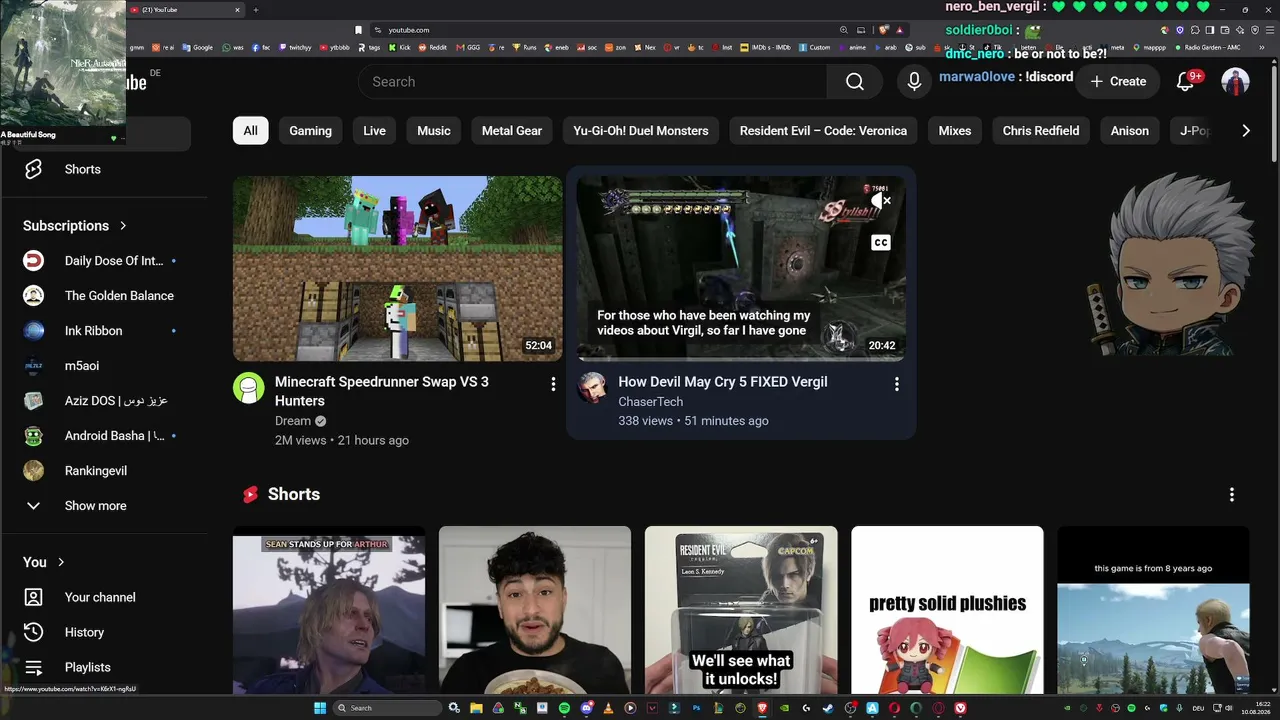This screenshot has height=720, width=1280.
Task: Select the Gaming filter chip
Action: pyautogui.click(x=310, y=131)
